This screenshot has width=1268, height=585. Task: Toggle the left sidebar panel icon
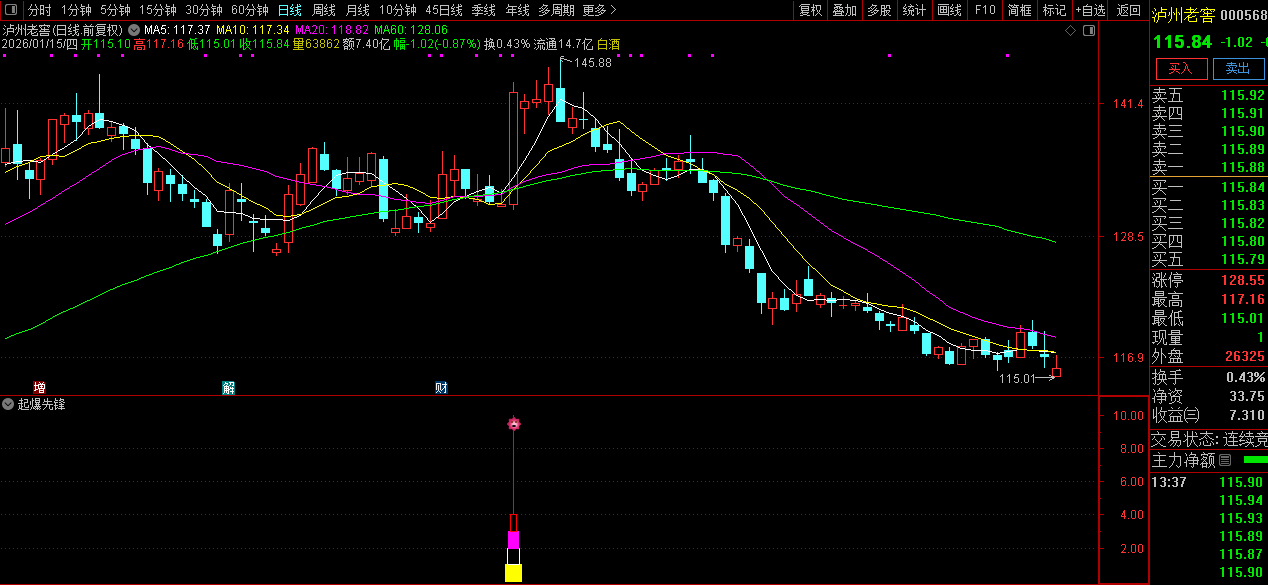tap(10, 10)
